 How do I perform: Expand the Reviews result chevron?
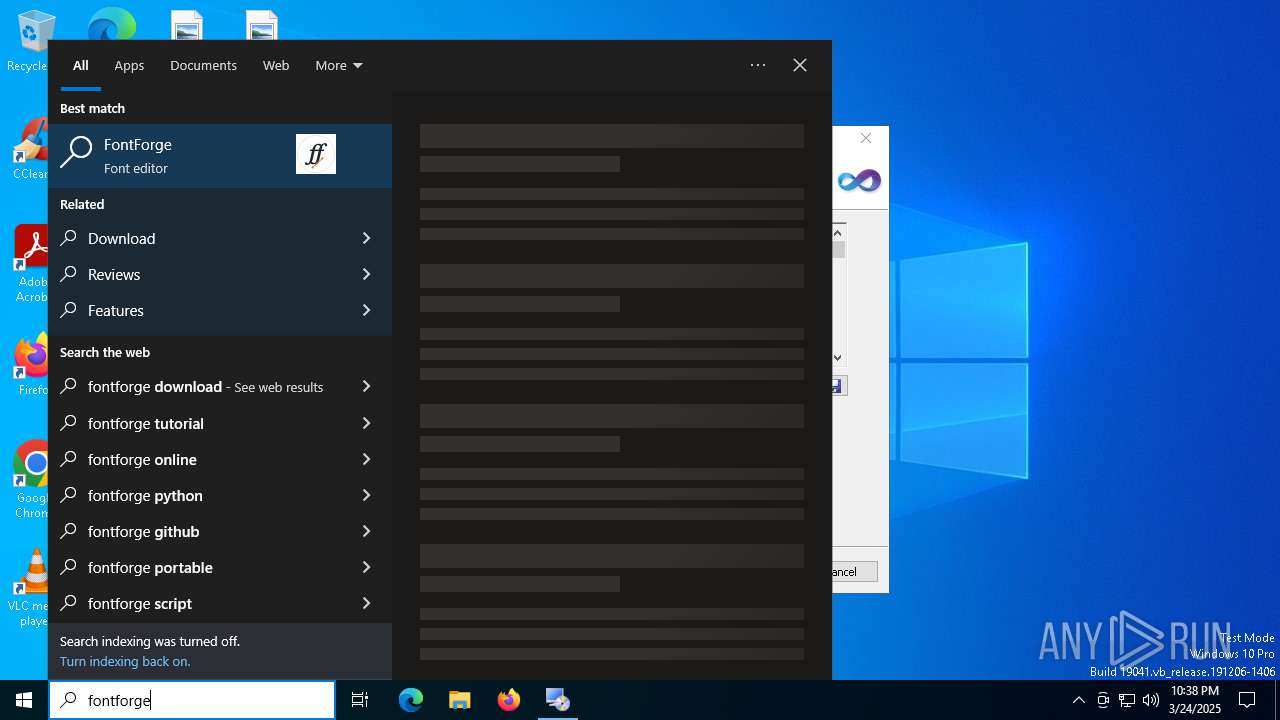pyautogui.click(x=366, y=274)
